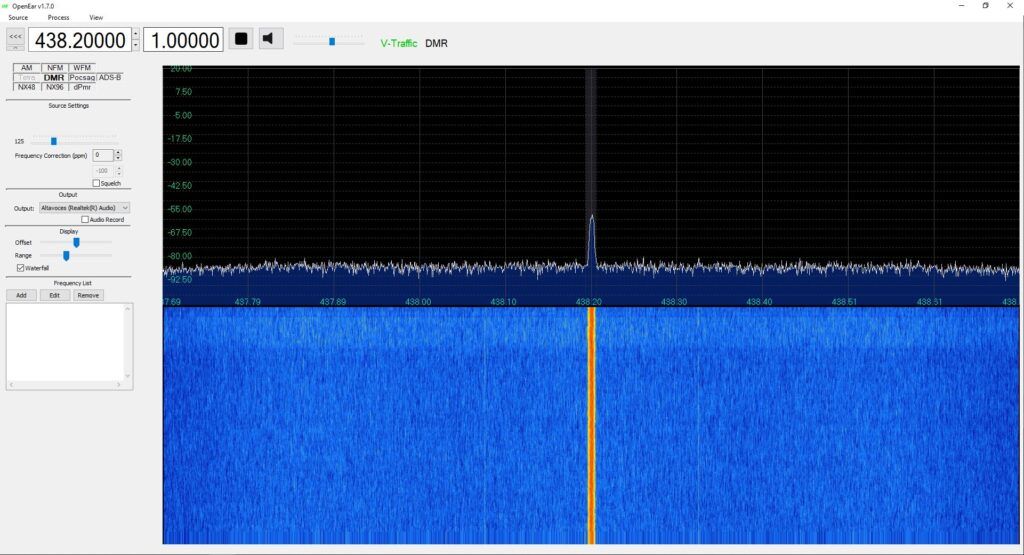Click the empty frequency list box
Image resolution: width=1024 pixels, height=555 pixels.
65,341
